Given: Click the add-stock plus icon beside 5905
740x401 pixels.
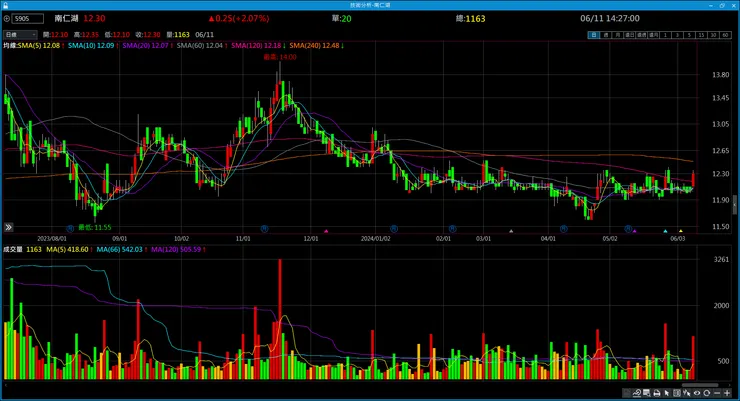Looking at the screenshot, I should [x=7, y=19].
